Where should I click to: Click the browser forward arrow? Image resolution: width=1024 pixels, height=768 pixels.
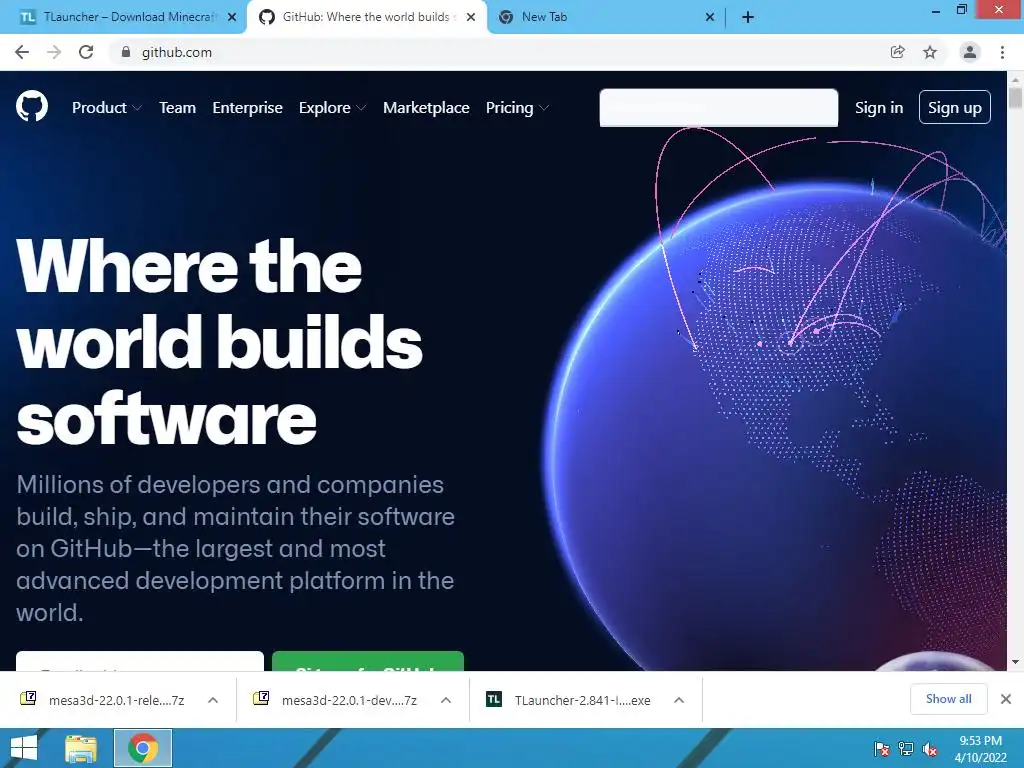[54, 52]
